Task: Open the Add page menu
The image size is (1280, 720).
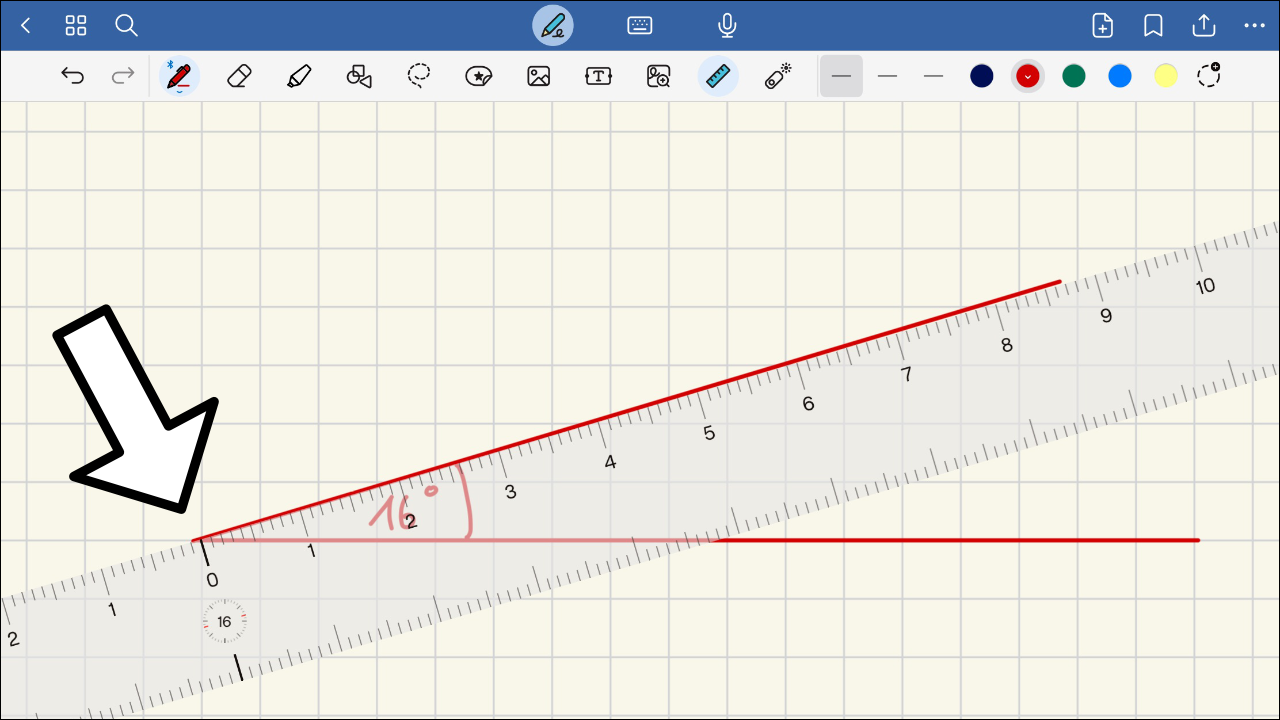Action: click(1102, 26)
